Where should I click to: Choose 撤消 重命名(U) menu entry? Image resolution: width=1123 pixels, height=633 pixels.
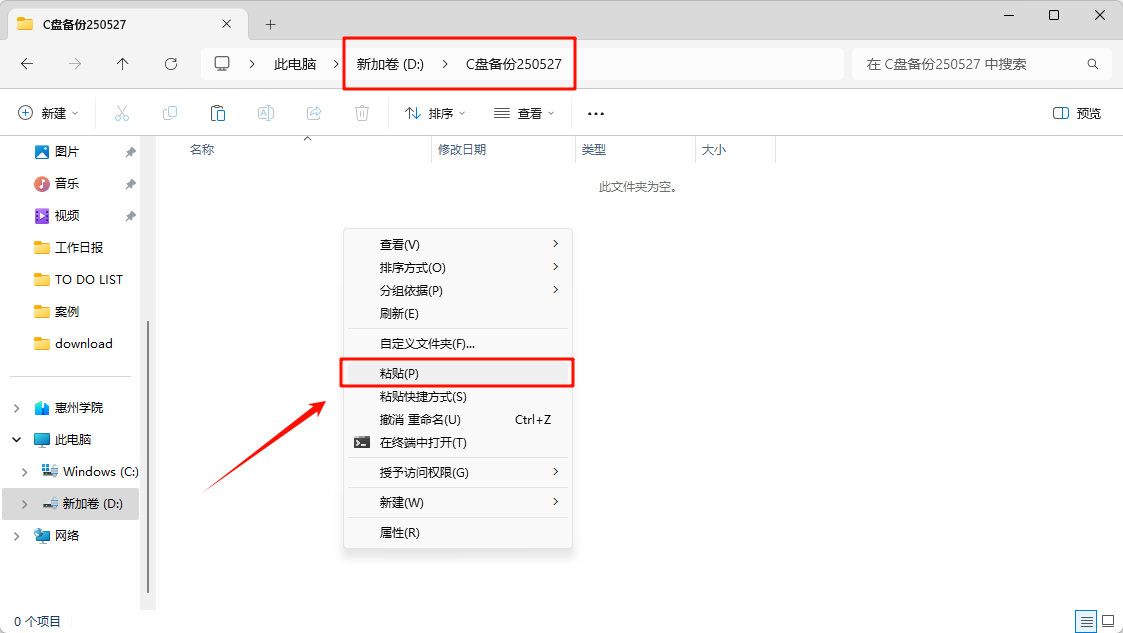[x=458, y=419]
